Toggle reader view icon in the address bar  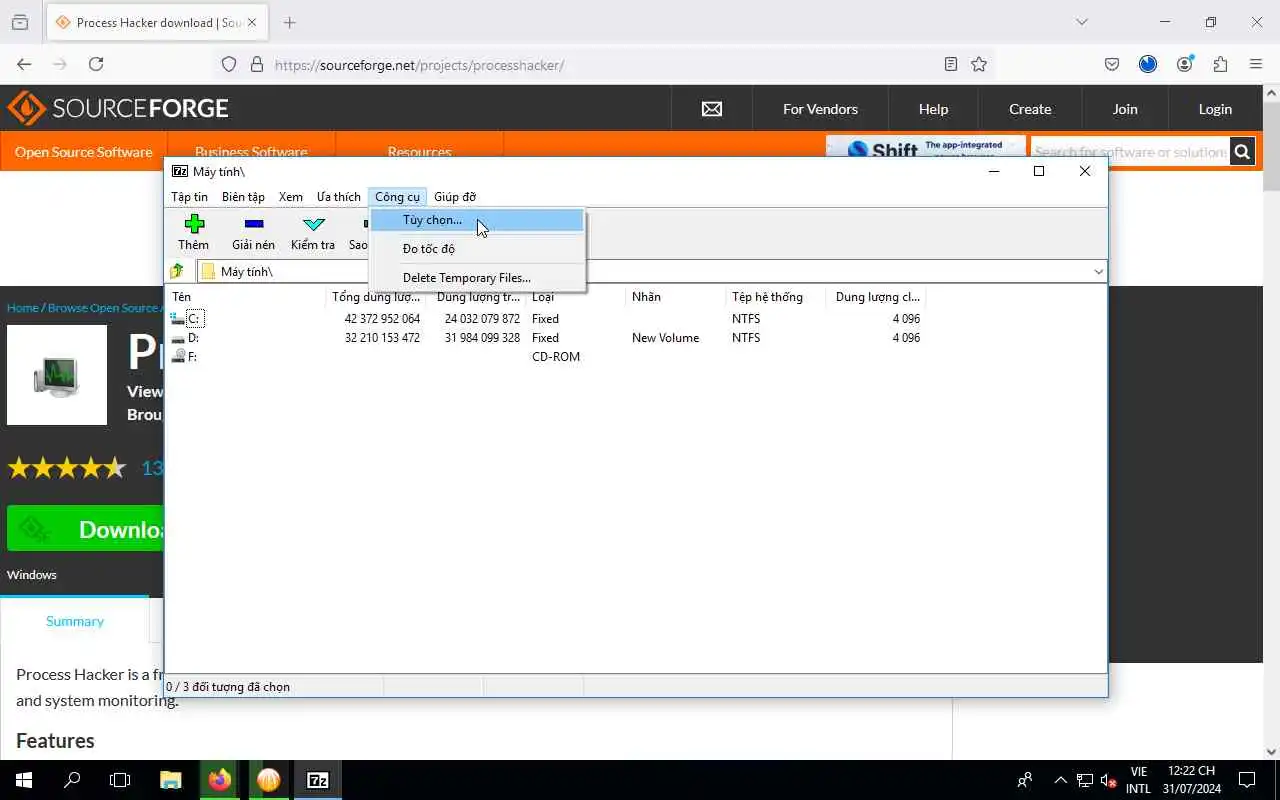point(951,64)
